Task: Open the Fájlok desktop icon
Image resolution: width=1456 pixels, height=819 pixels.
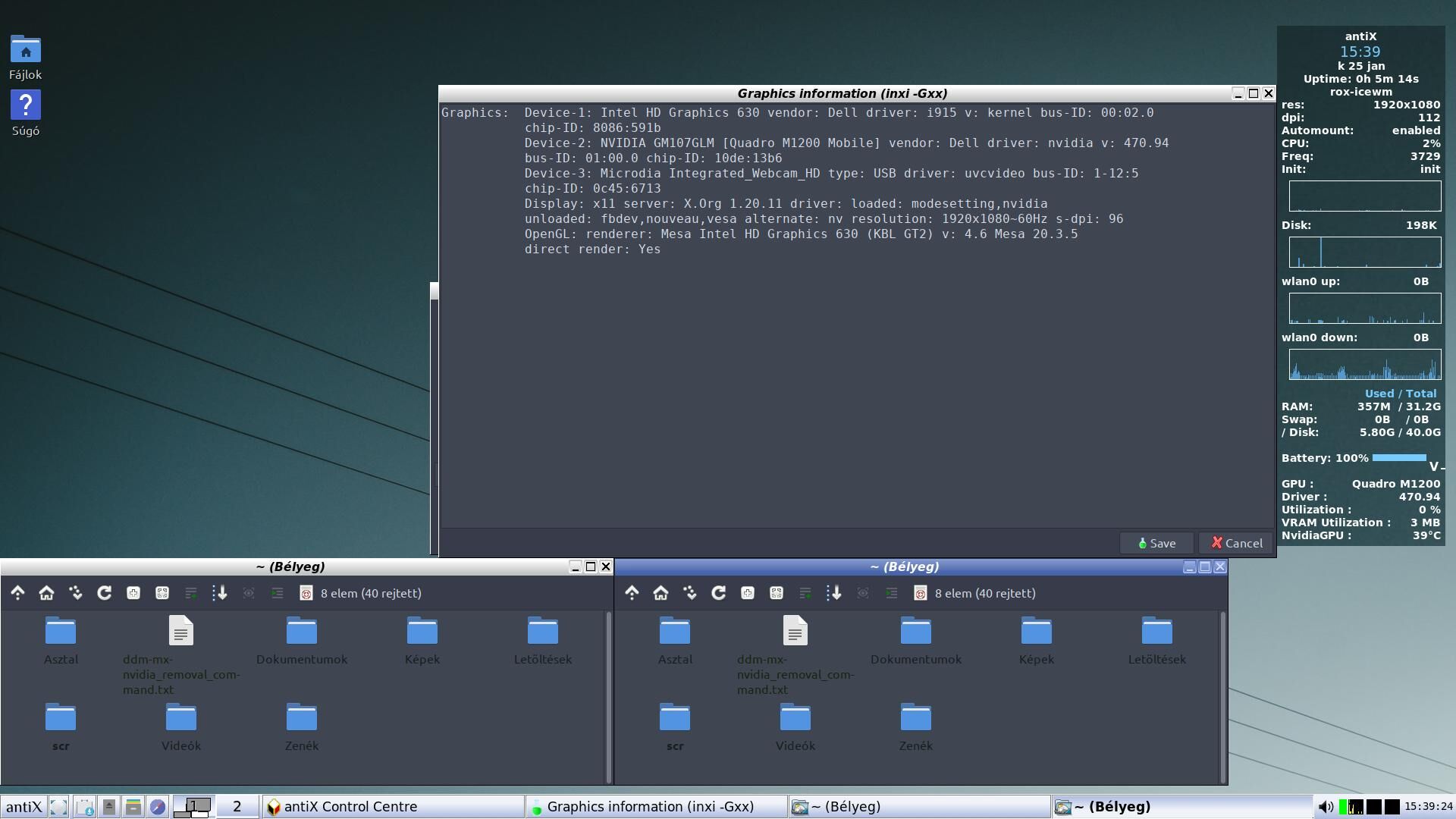Action: [26, 58]
